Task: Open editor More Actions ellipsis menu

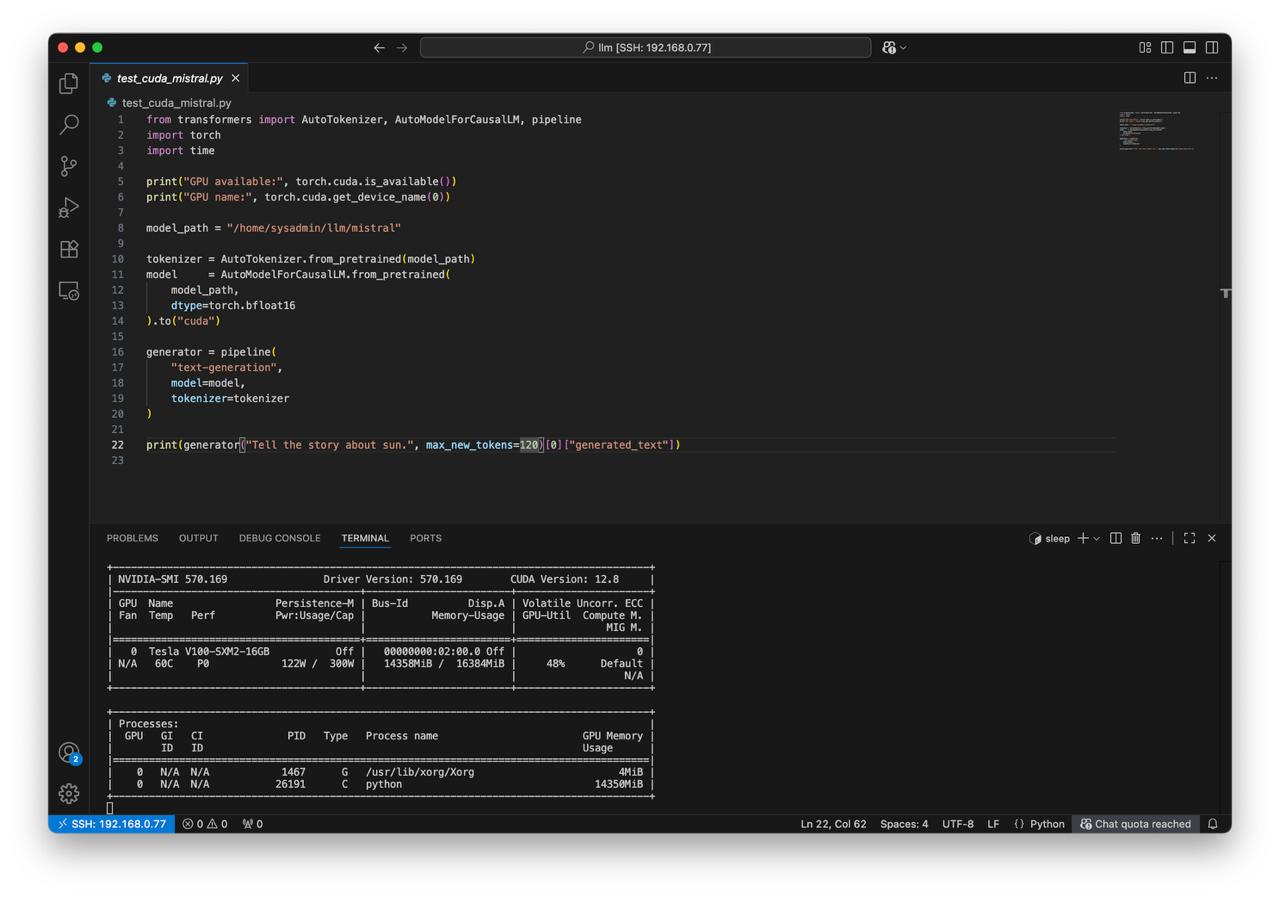Action: pyautogui.click(x=1212, y=78)
